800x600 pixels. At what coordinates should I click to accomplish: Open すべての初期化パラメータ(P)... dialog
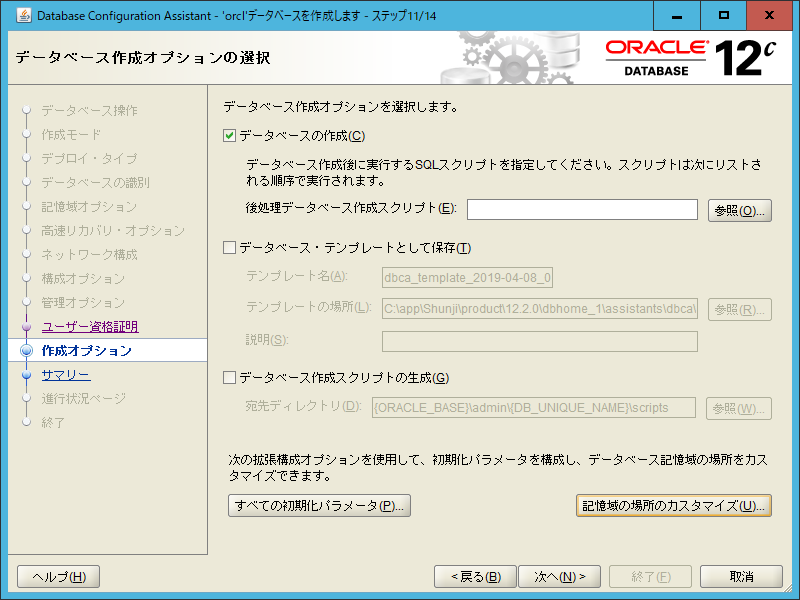319,506
